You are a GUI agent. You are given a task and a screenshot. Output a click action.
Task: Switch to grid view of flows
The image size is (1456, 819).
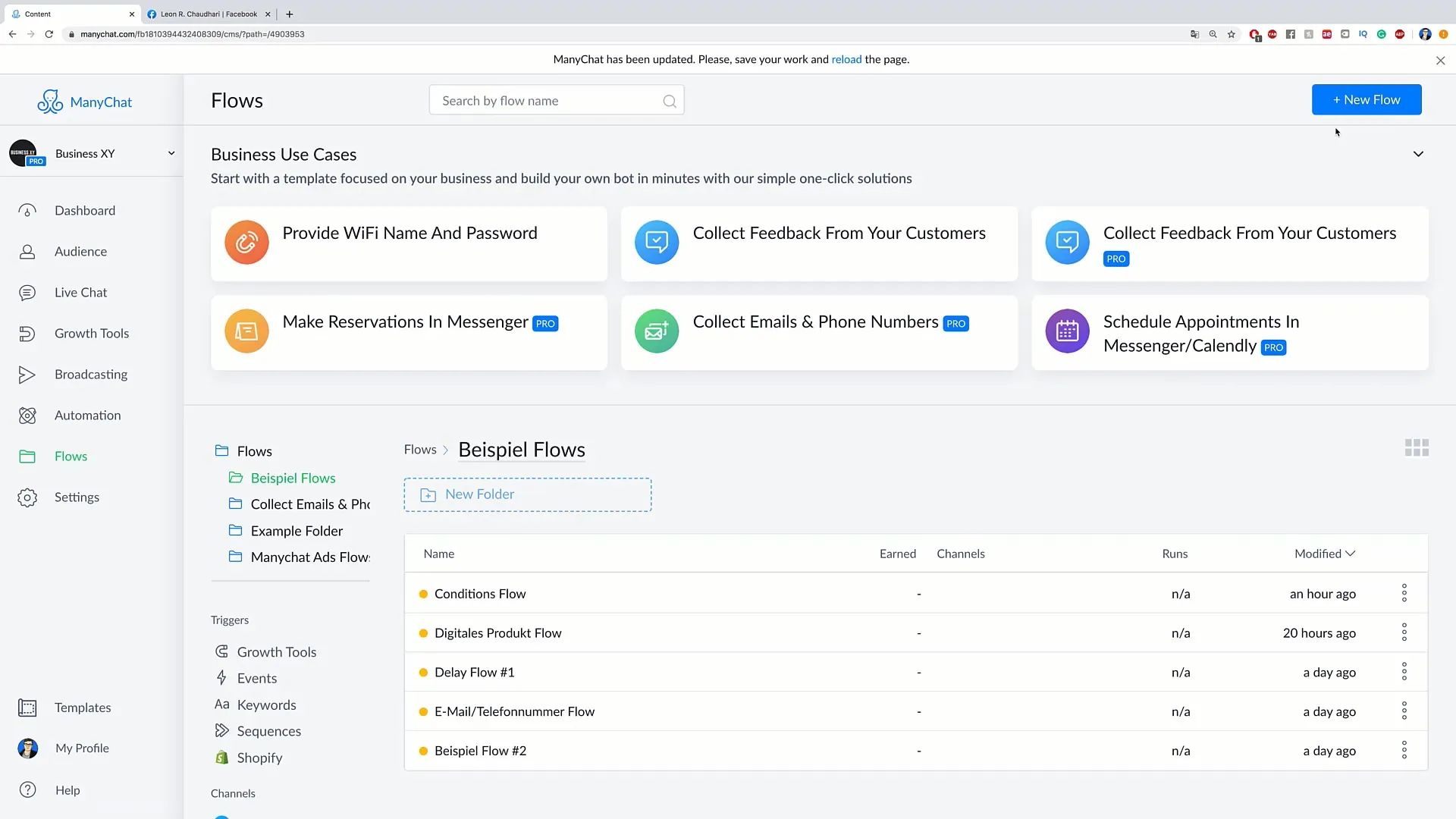coord(1417,448)
